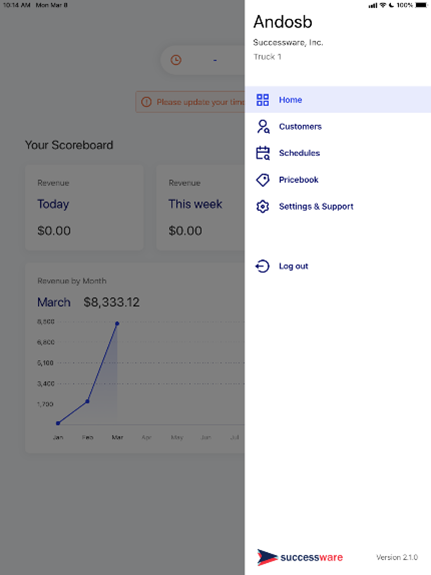Click the orange clock icon
The height and width of the screenshot is (575, 431).
[x=176, y=60]
